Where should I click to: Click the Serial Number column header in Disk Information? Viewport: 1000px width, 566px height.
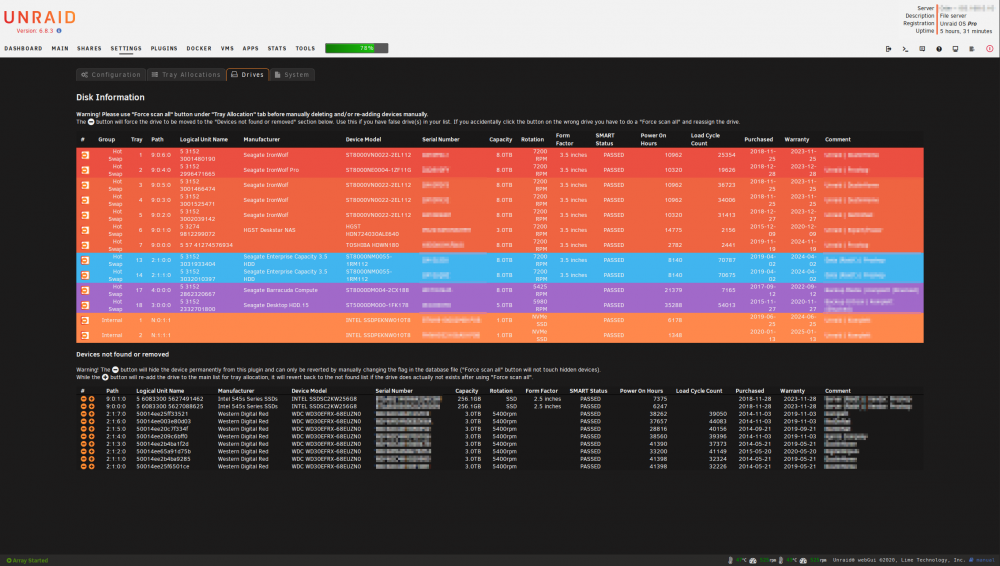tap(441, 140)
